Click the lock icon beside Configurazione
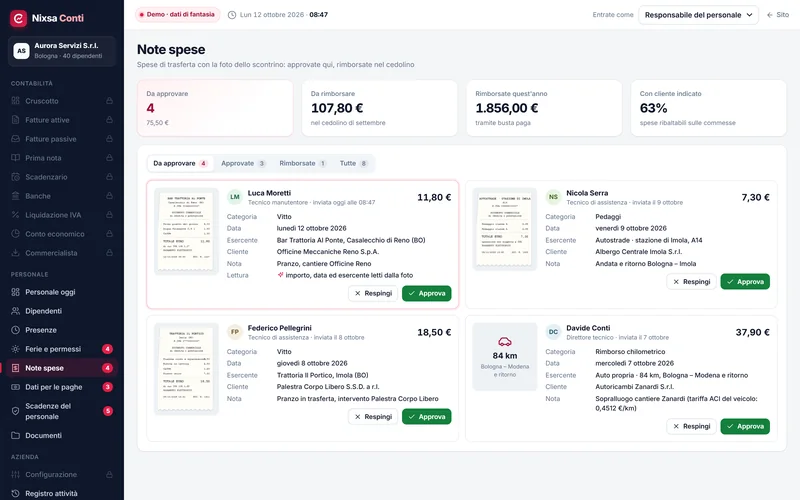Viewport: 800px width, 500px height. click(x=109, y=474)
